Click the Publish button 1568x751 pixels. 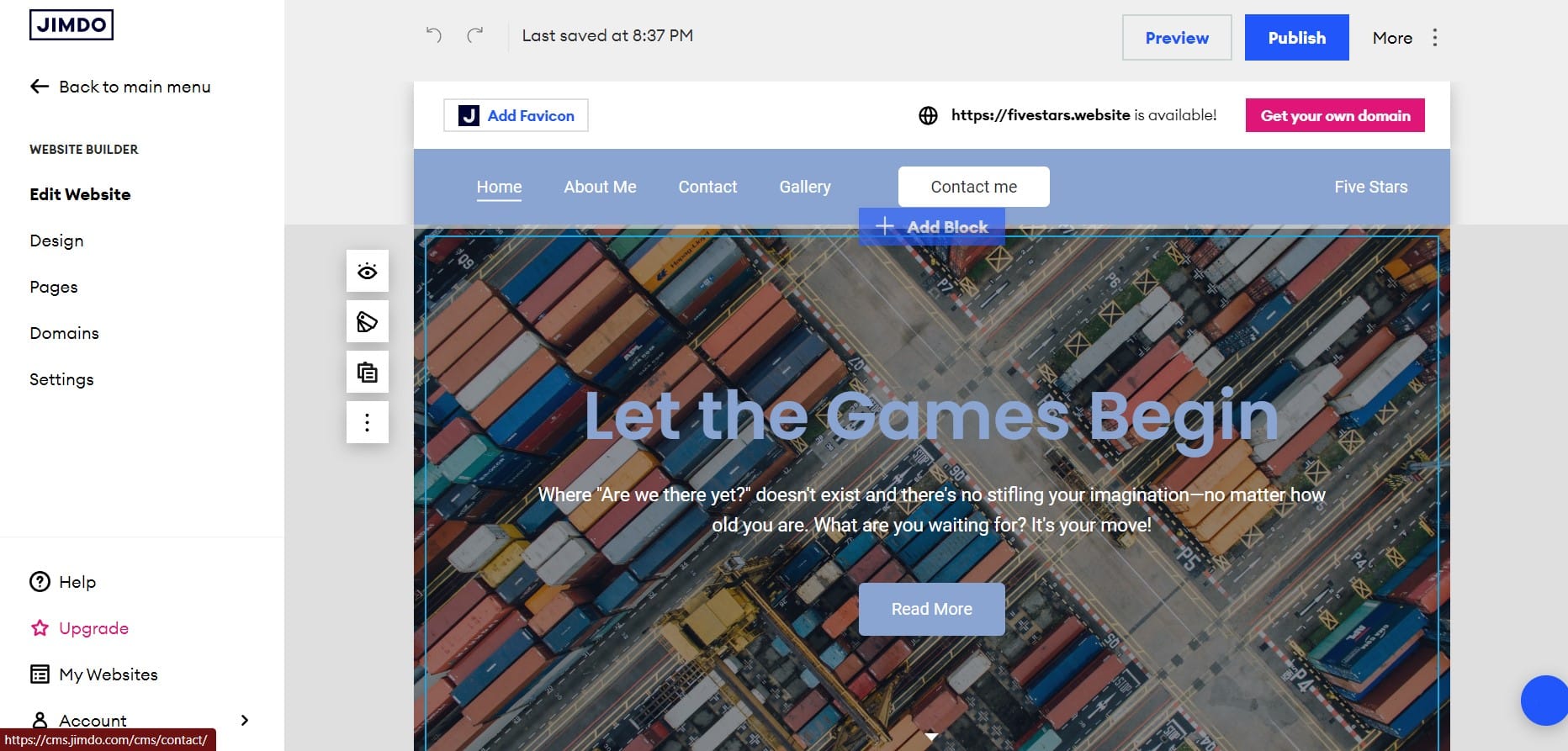coord(1297,38)
